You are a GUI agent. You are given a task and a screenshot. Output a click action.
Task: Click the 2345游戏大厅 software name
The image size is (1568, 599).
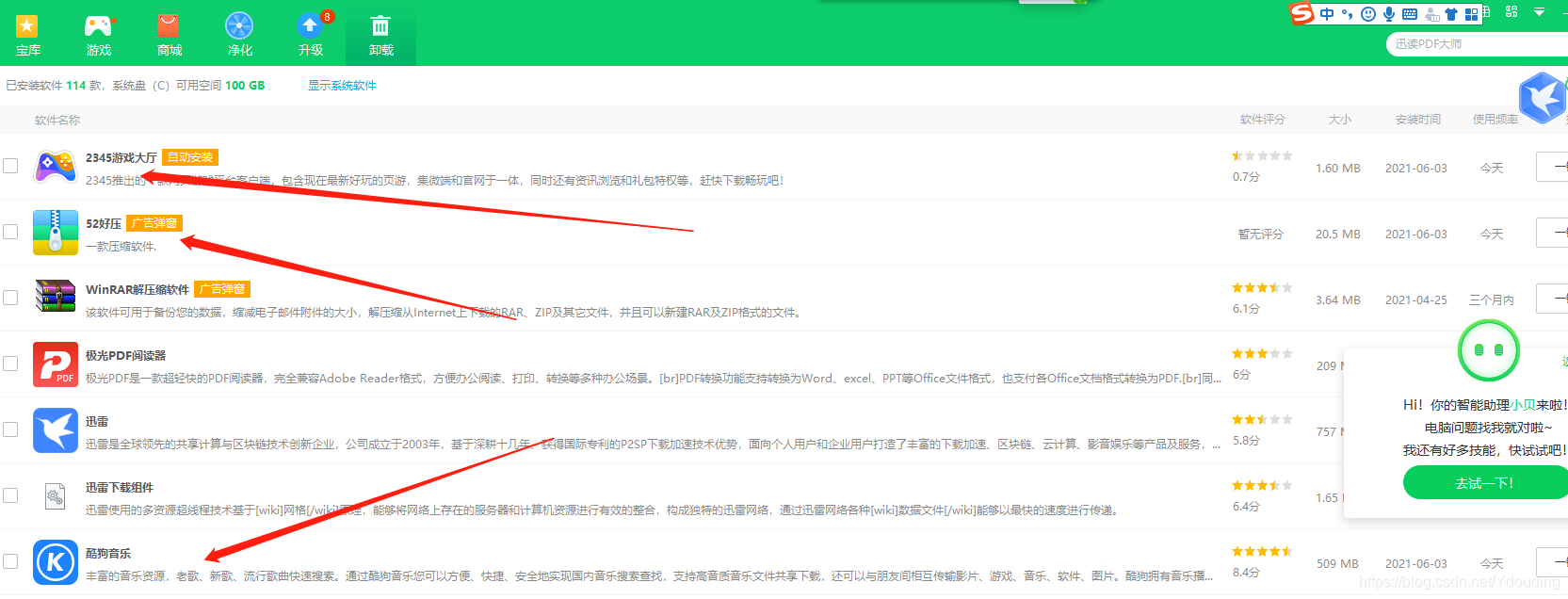[x=121, y=158]
